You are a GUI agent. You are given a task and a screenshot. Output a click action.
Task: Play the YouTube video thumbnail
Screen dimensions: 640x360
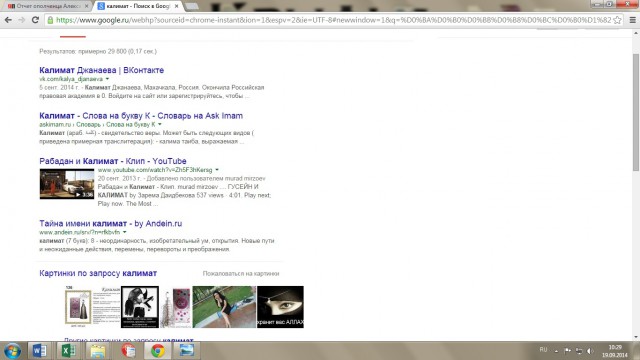[x=67, y=184]
